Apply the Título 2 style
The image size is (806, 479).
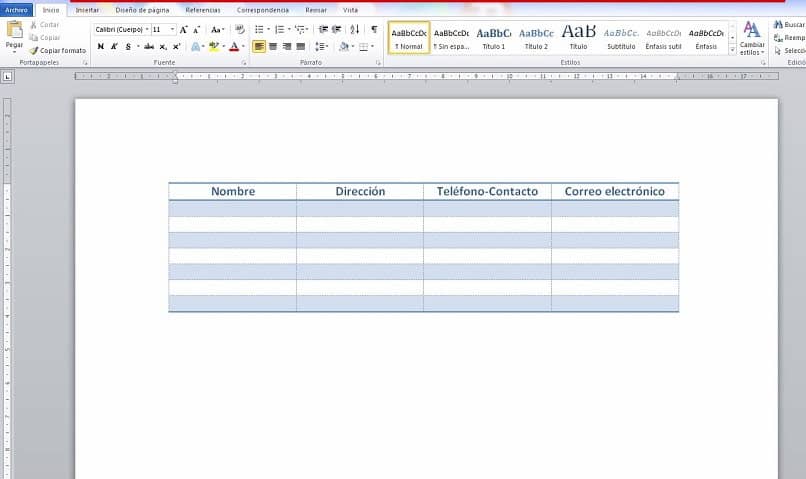tap(536, 38)
